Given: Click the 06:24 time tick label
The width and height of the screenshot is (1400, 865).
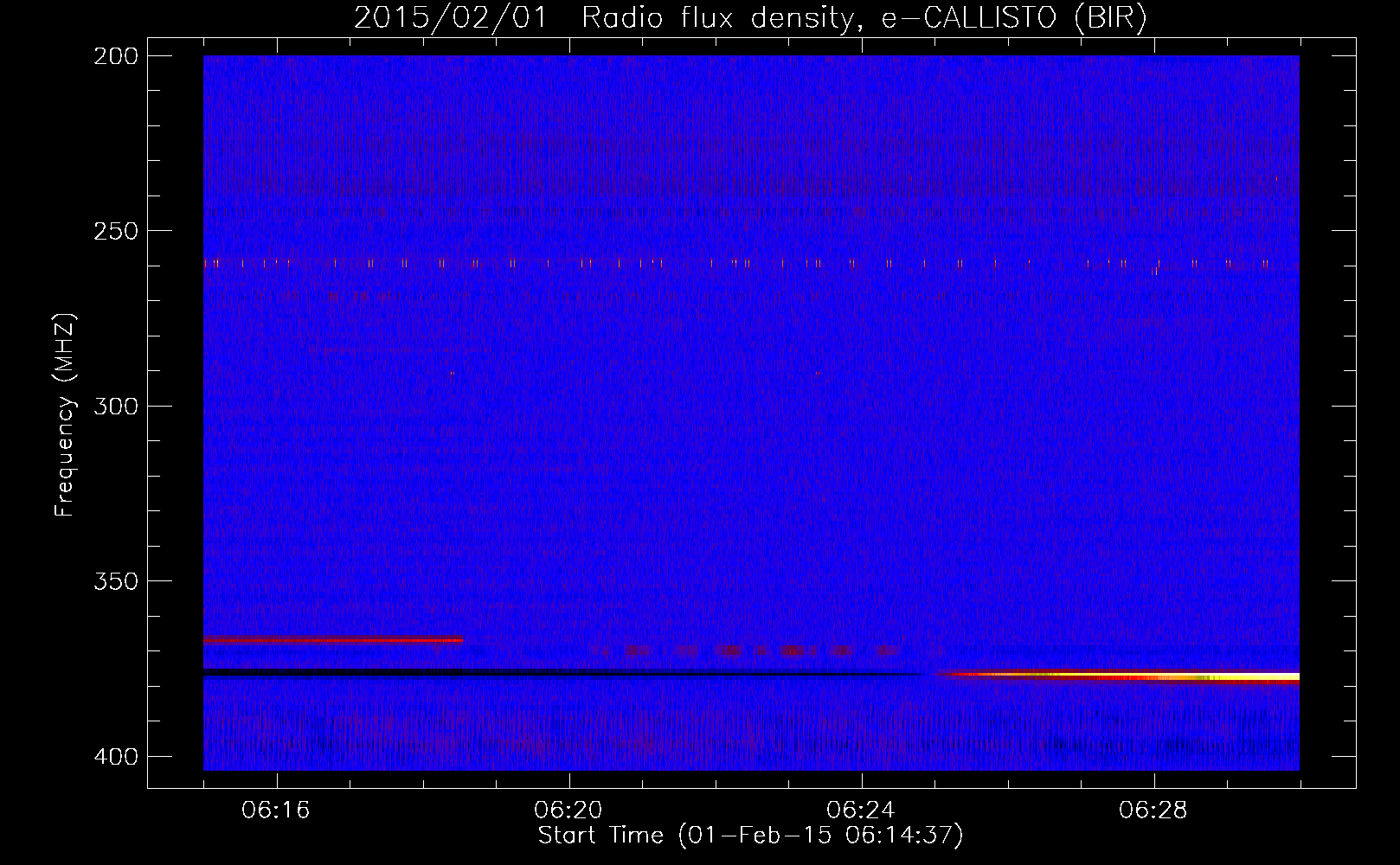Looking at the screenshot, I should 861,811.
